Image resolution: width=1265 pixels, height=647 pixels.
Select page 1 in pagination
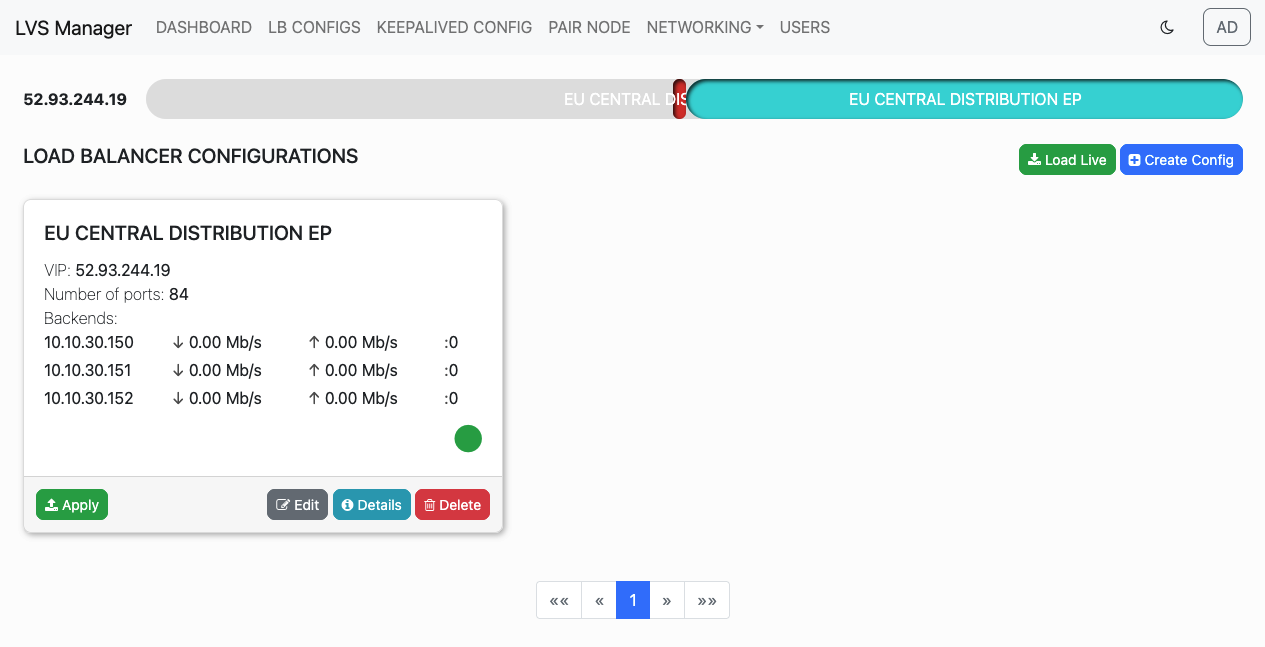tap(633, 600)
